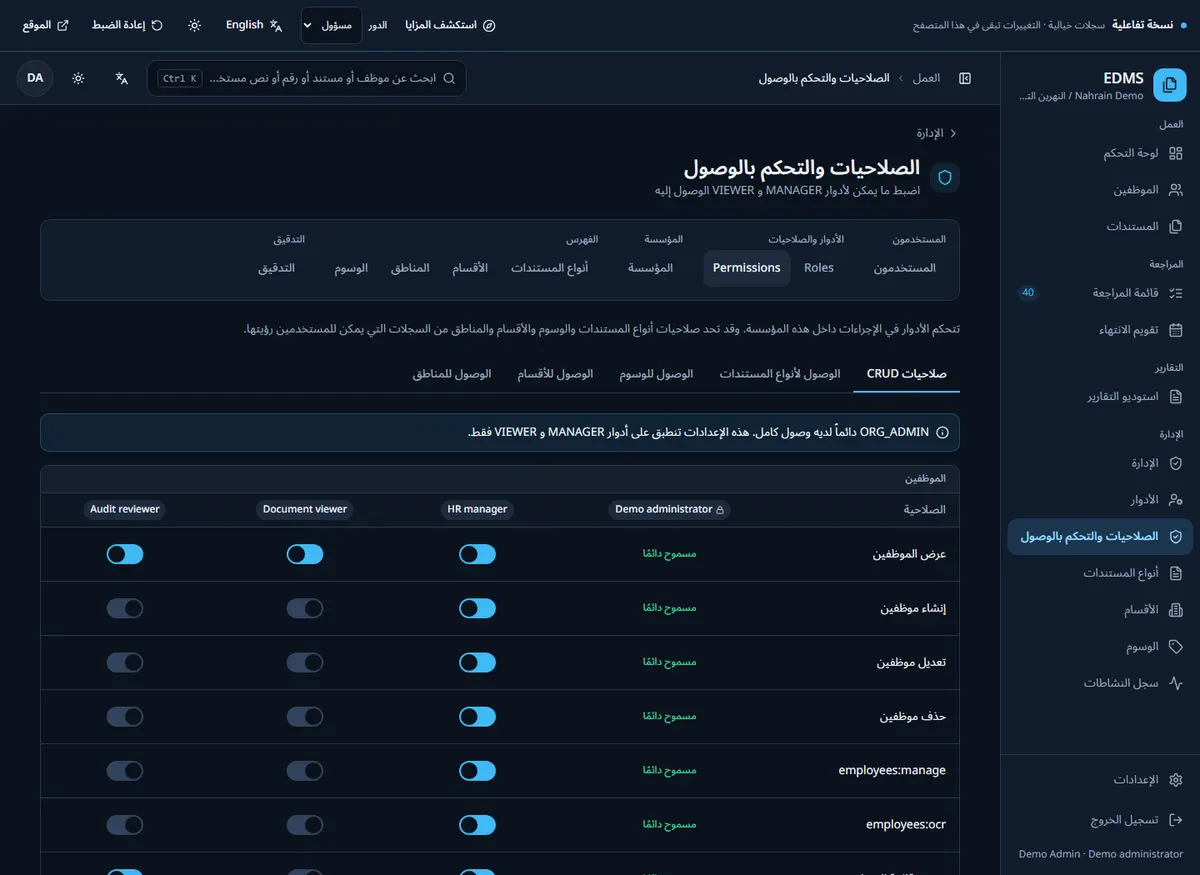Viewport: 1200px width, 875px height.
Task: Click the settings gear icon beside الإعدادات
Action: point(1176,780)
